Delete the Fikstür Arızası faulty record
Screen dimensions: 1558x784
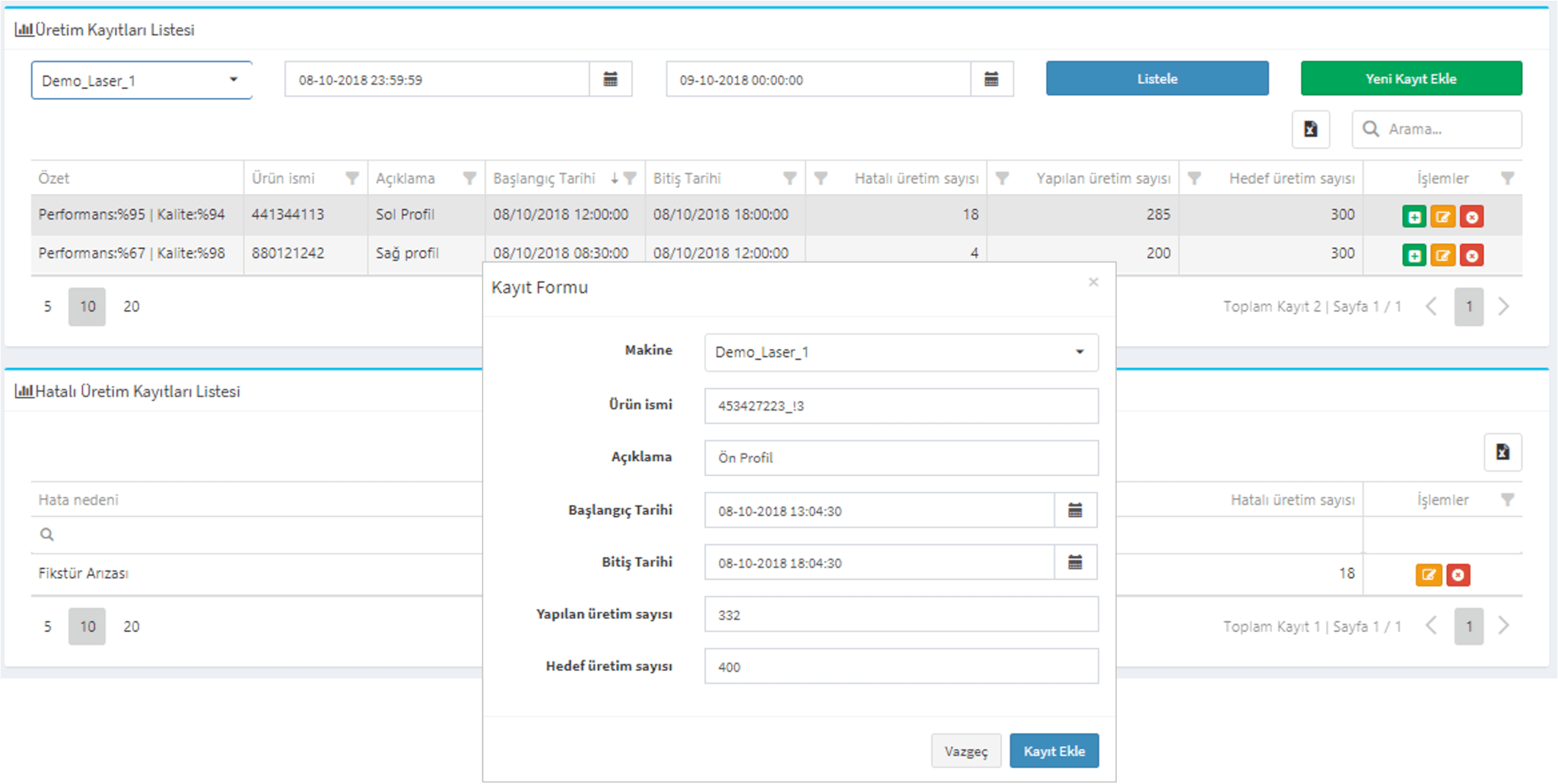[x=1458, y=575]
